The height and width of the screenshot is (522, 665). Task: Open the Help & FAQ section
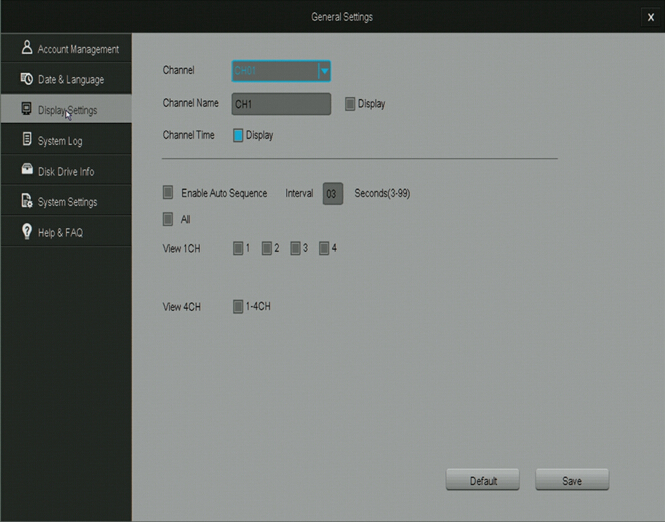pos(66,232)
